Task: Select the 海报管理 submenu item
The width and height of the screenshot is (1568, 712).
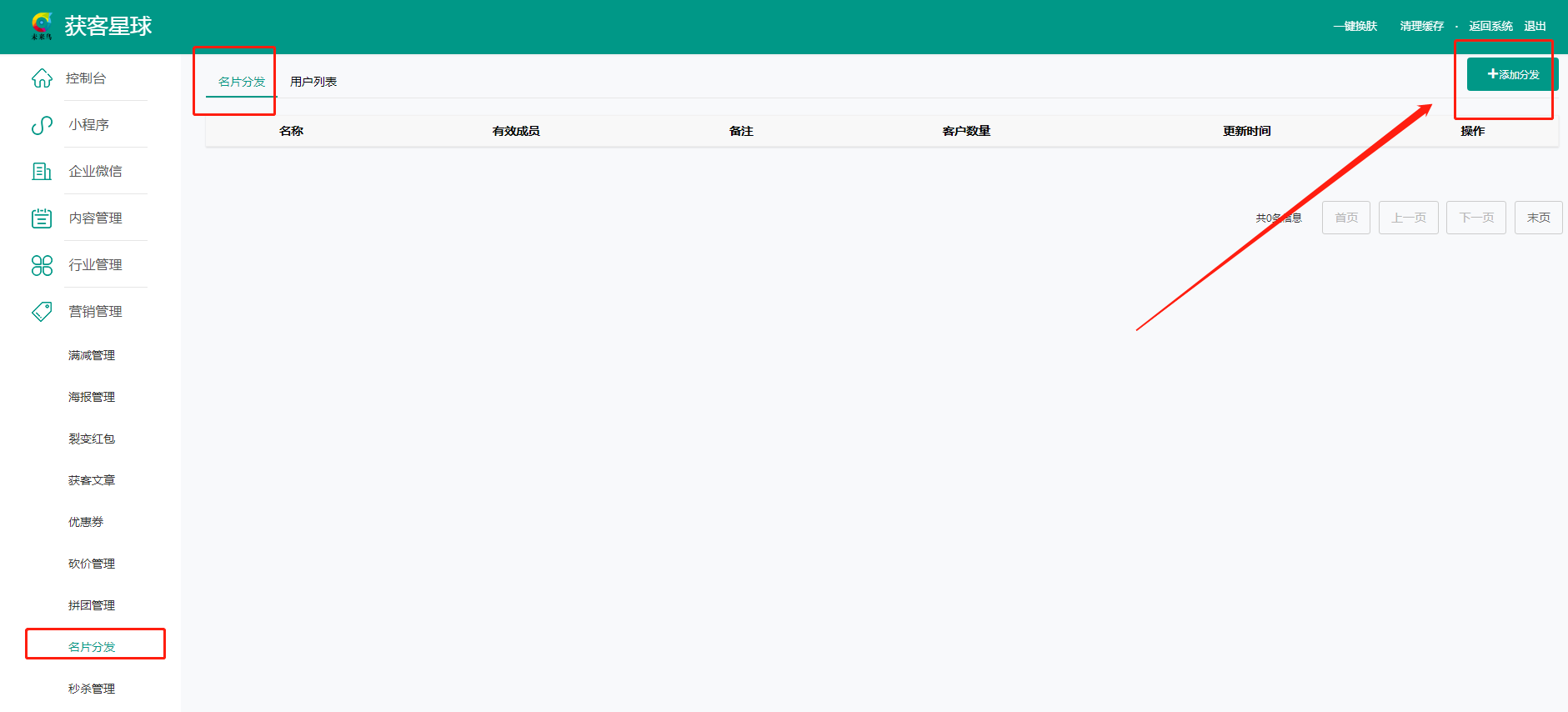Action: coord(92,397)
